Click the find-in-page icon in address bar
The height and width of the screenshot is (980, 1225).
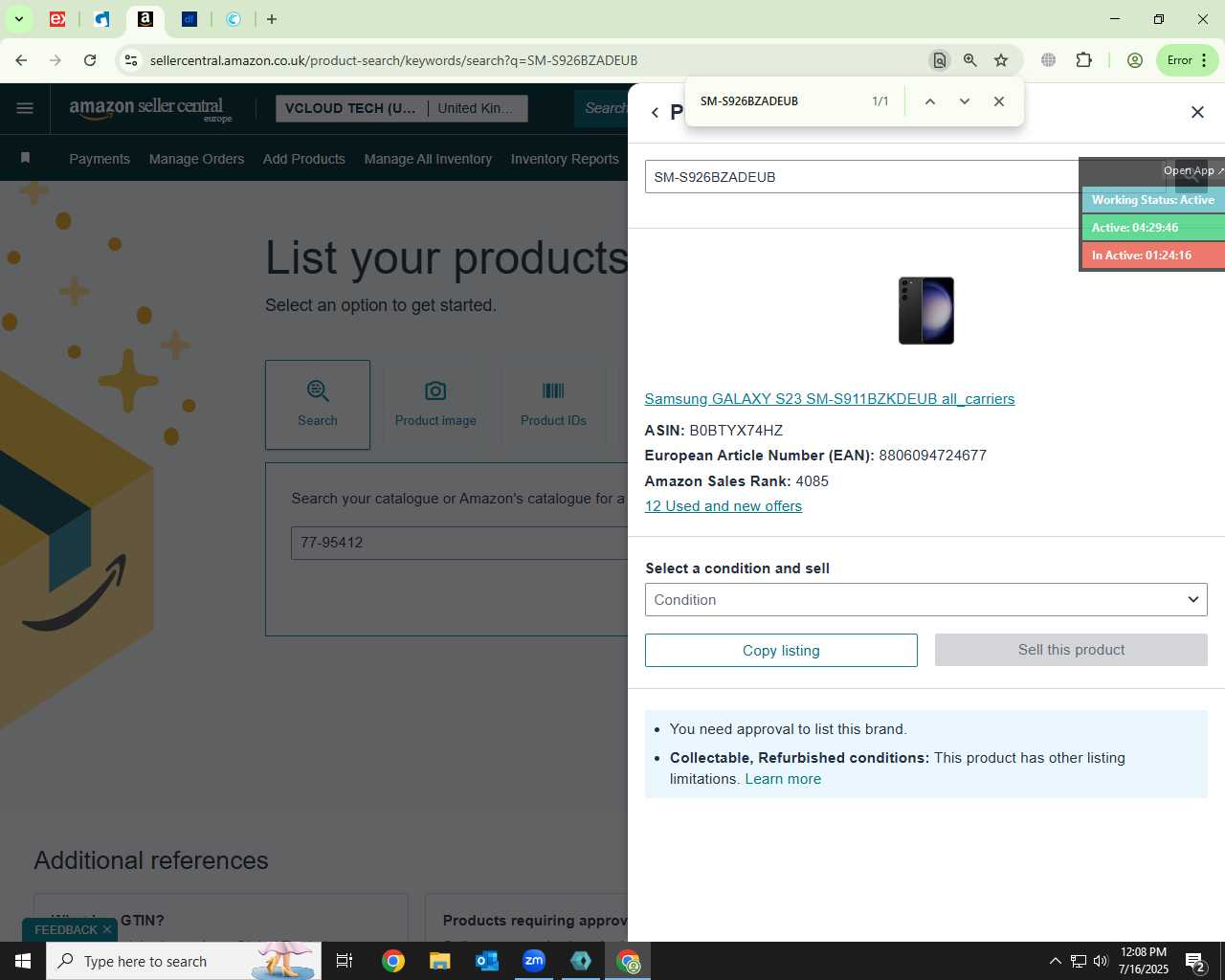pos(940,60)
